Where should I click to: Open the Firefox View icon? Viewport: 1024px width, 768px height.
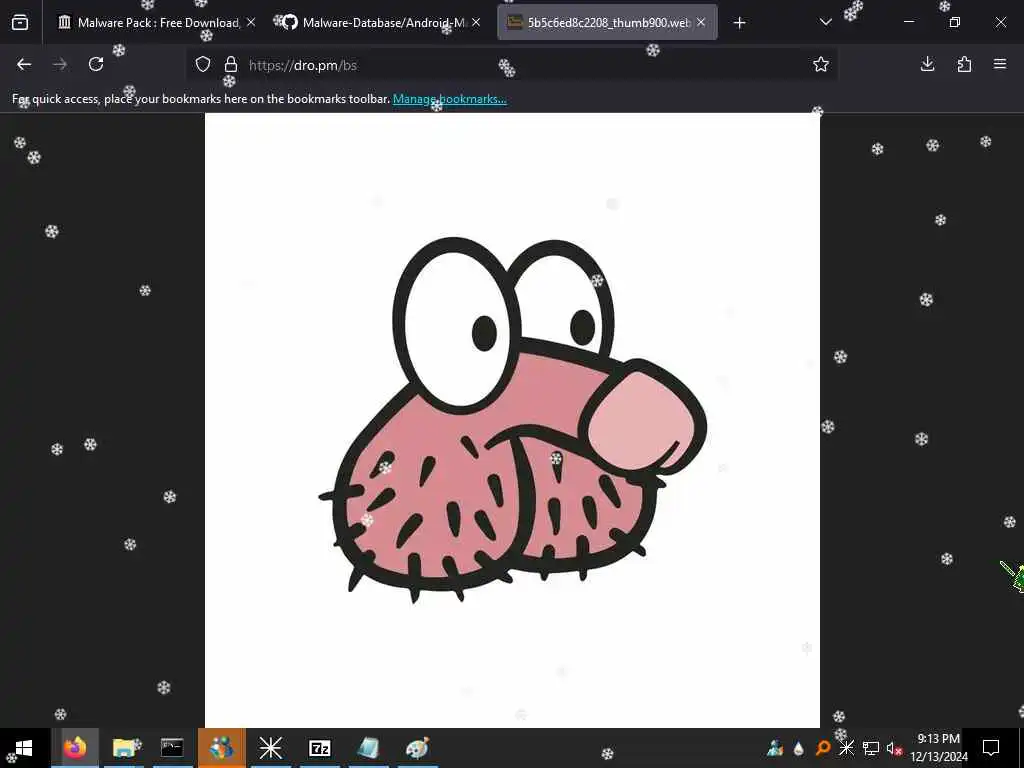click(20, 23)
